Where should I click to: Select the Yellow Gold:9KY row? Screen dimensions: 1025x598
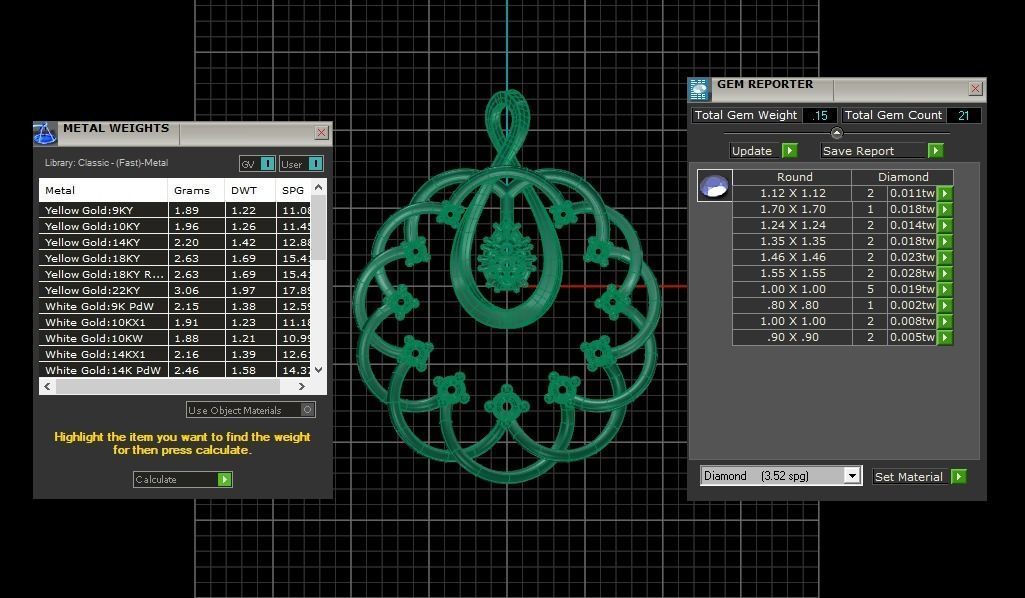pyautogui.click(x=175, y=210)
